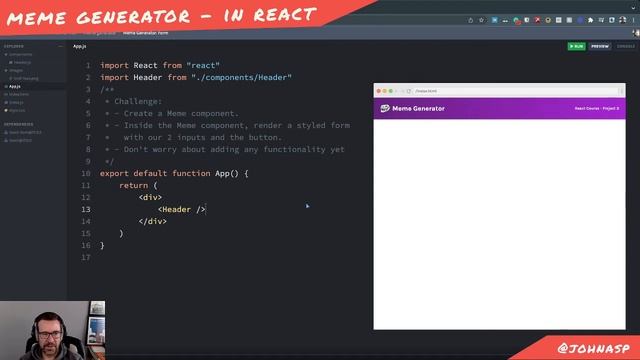Select App.js in the file tree
This screenshot has height=360, width=640.
pyautogui.click(x=13, y=87)
